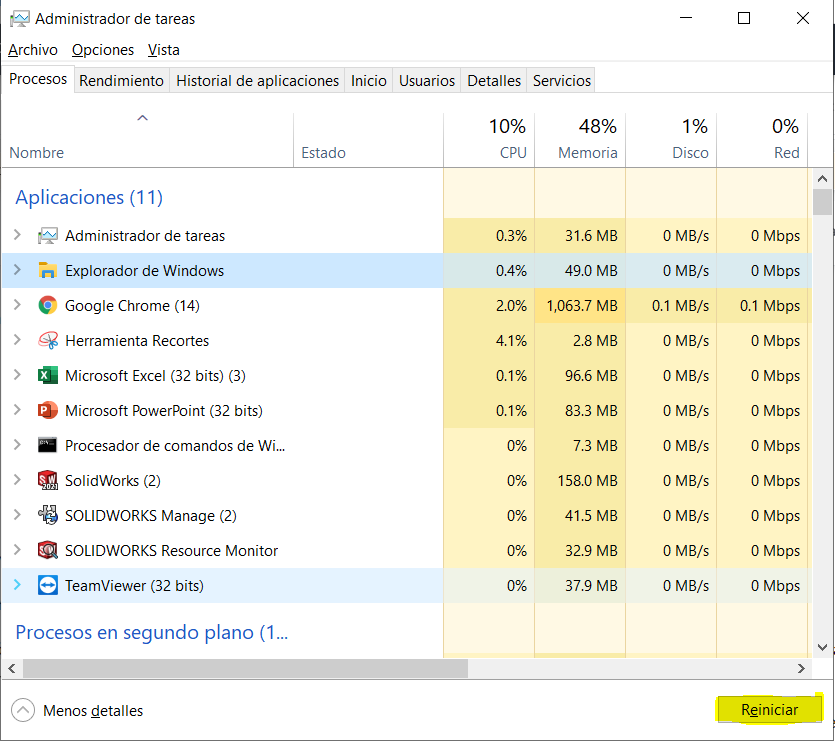Switch to Historial de aplicaciones tab

pos(257,80)
